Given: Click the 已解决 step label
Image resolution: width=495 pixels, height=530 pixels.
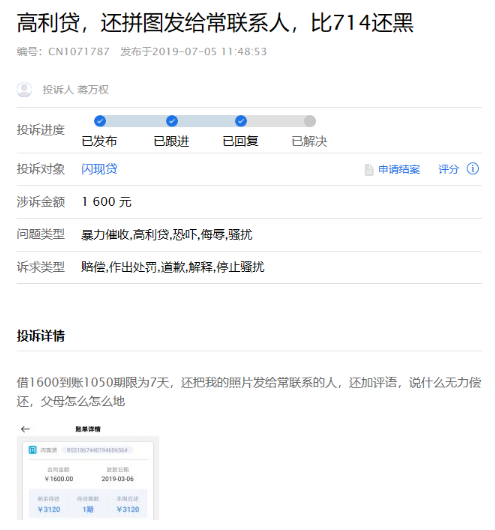Looking at the screenshot, I should pos(309,141).
